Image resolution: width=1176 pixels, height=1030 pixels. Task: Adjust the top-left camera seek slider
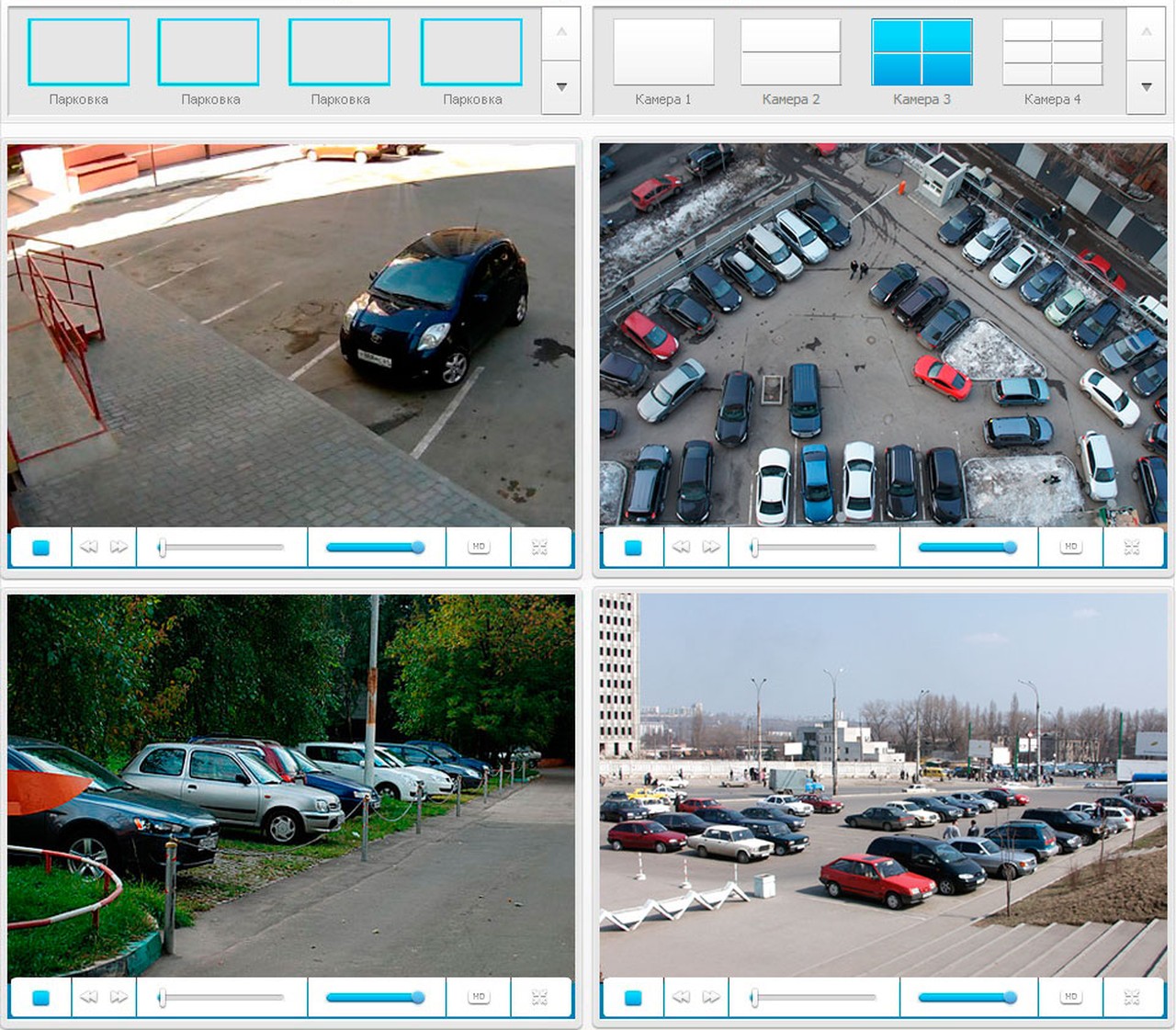(x=220, y=548)
